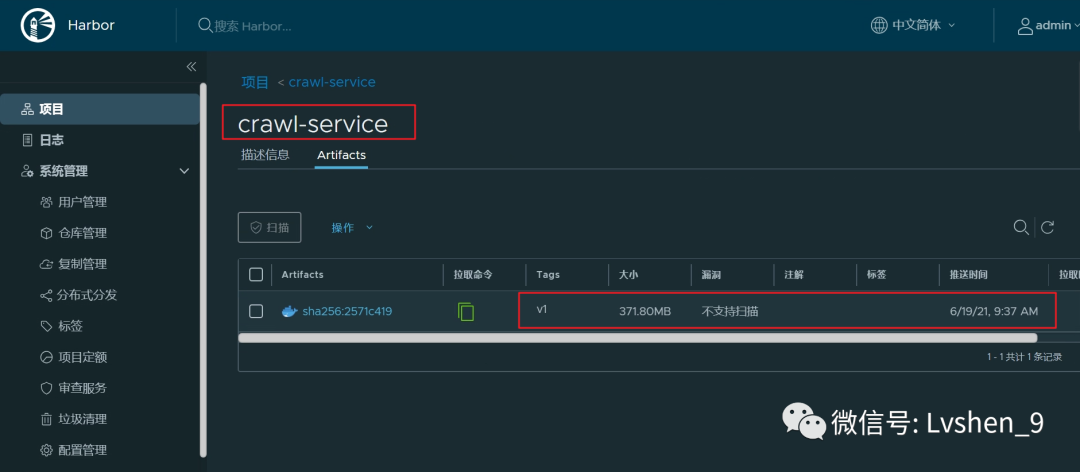Screen dimensions: 1080x472
Task: Check the sha256:2571c419 row checkbox
Action: tap(256, 311)
